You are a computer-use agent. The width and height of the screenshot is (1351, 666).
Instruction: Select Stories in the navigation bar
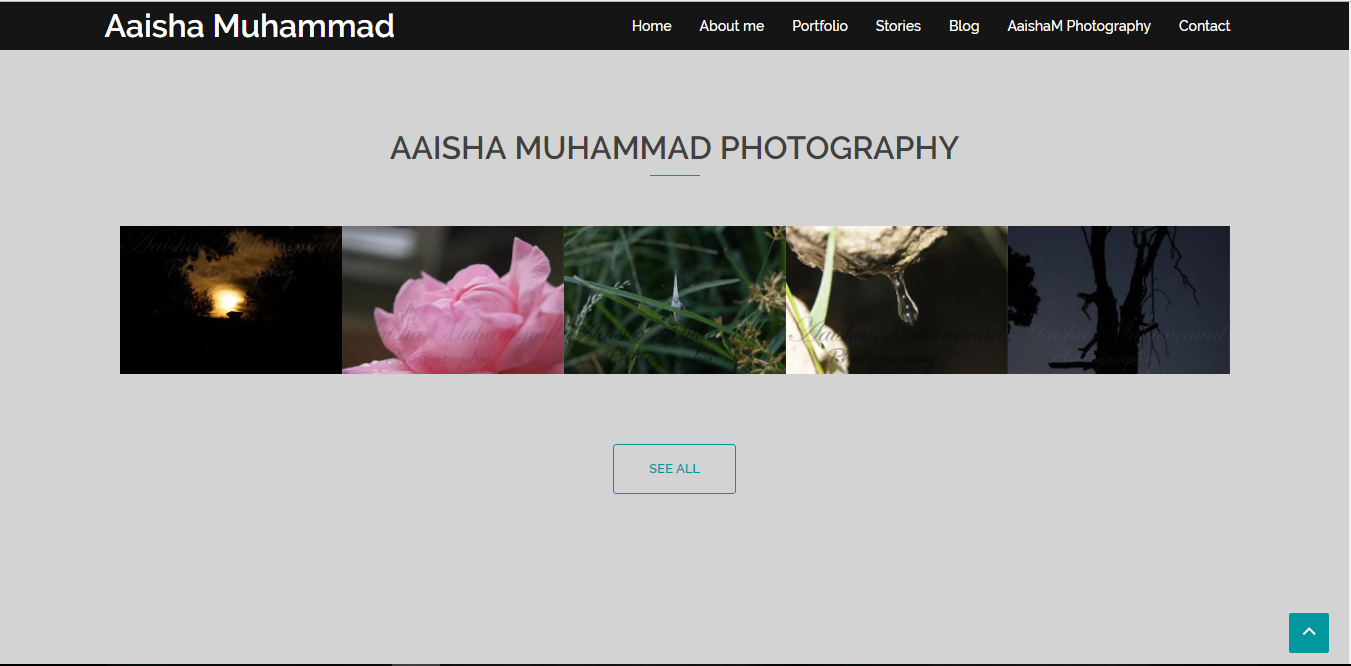[x=898, y=26]
